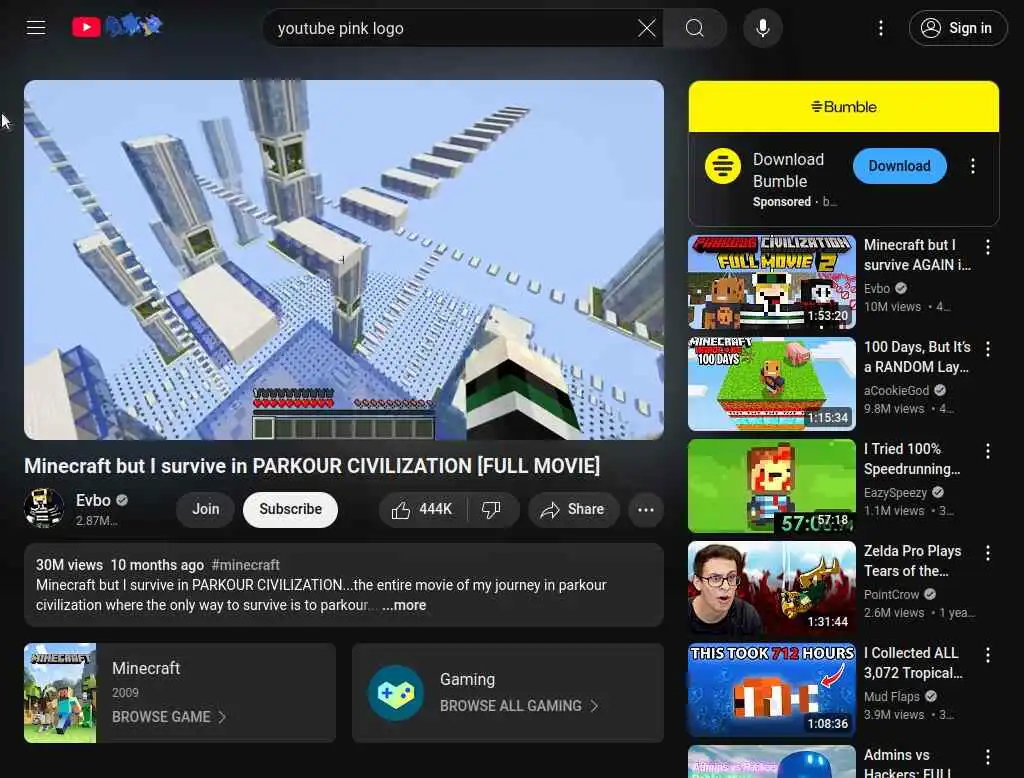Click the #minecraft hashtag
Viewport: 1024px width, 778px height.
click(246, 565)
